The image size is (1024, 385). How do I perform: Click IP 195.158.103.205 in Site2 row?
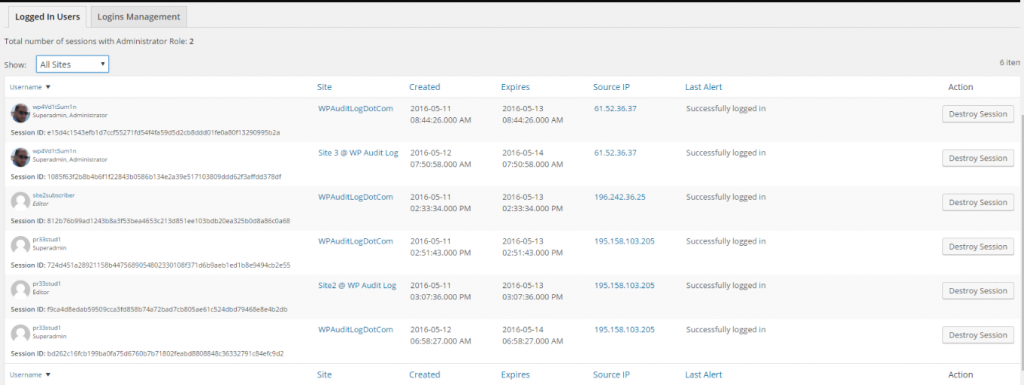(624, 285)
